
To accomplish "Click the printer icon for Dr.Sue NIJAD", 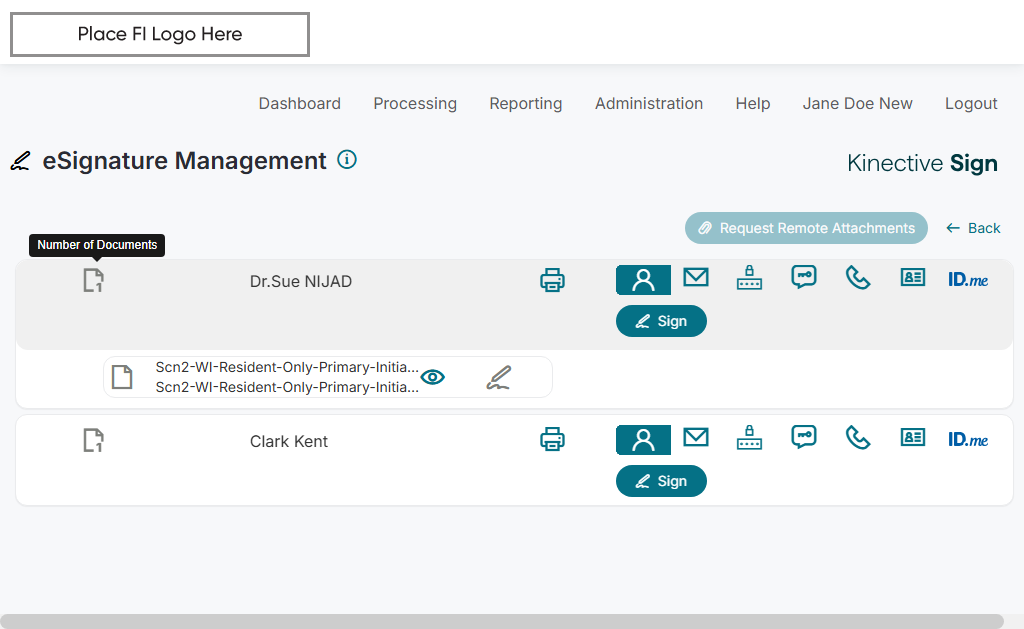I will point(552,280).
